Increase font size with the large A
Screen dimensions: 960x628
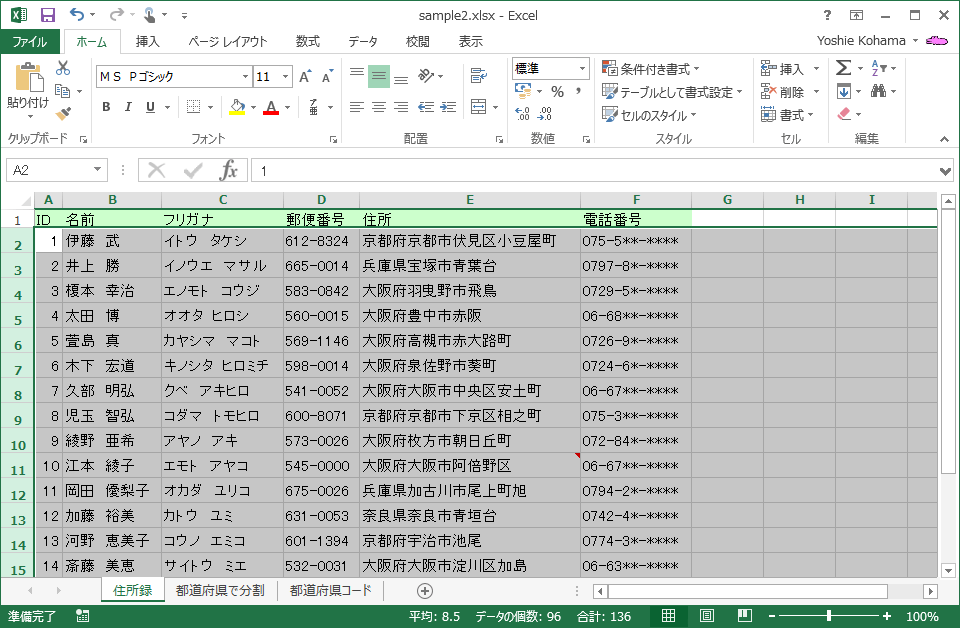click(305, 77)
